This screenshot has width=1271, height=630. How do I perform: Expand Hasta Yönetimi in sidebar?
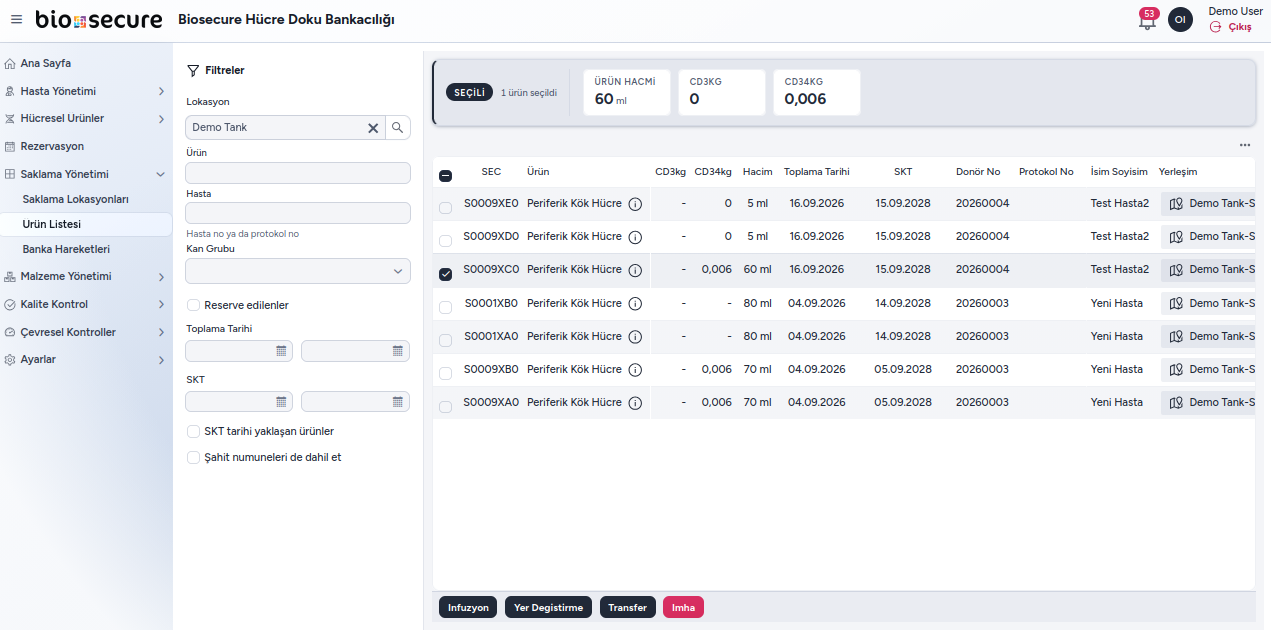click(x=86, y=91)
